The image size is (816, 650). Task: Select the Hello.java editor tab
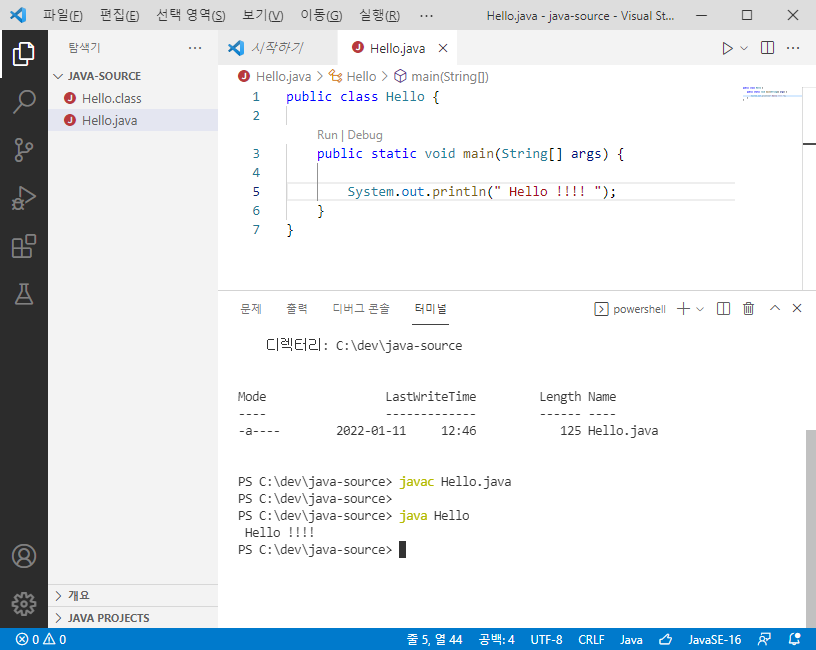(397, 48)
